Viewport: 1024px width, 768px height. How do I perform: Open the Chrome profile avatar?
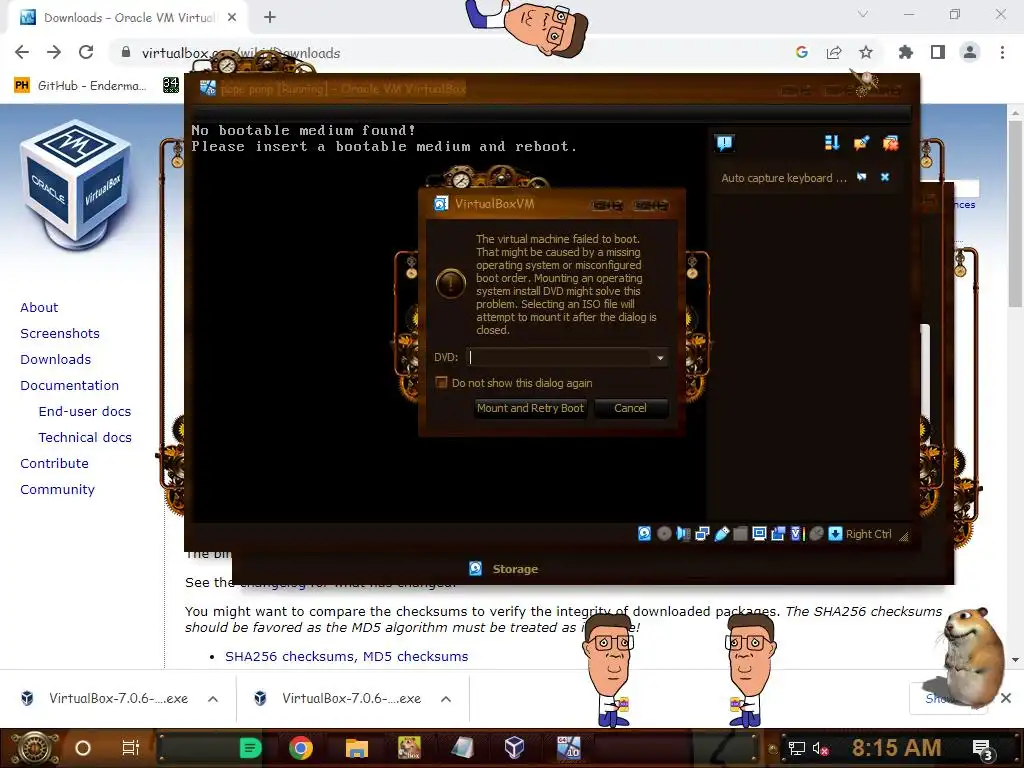[x=970, y=52]
